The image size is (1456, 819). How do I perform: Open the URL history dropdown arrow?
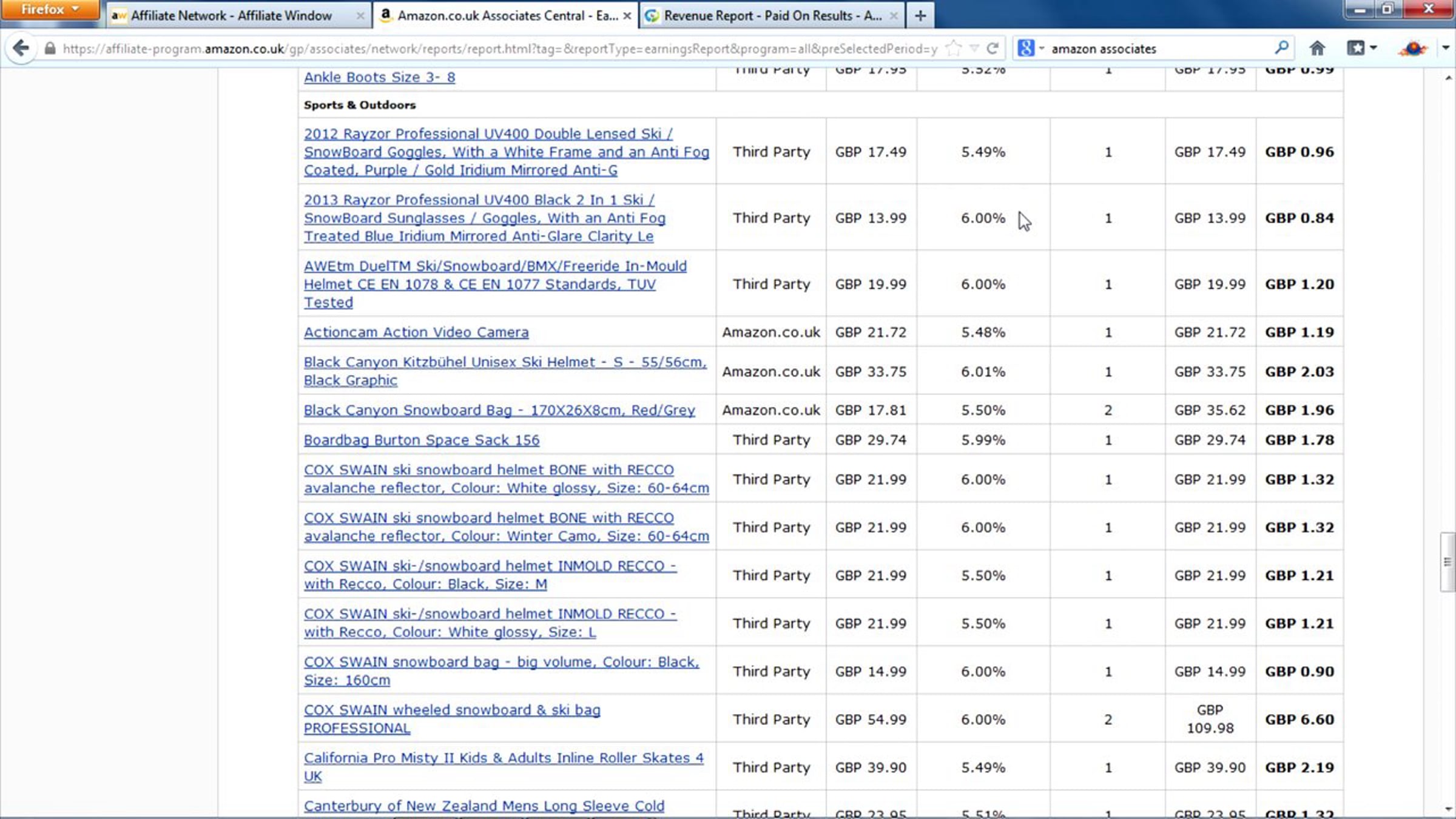pyautogui.click(x=974, y=48)
